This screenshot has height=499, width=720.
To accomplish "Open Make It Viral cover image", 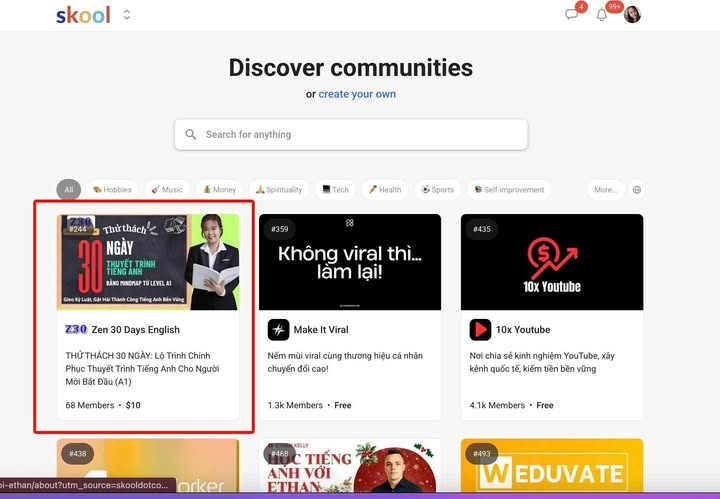I will click(350, 262).
